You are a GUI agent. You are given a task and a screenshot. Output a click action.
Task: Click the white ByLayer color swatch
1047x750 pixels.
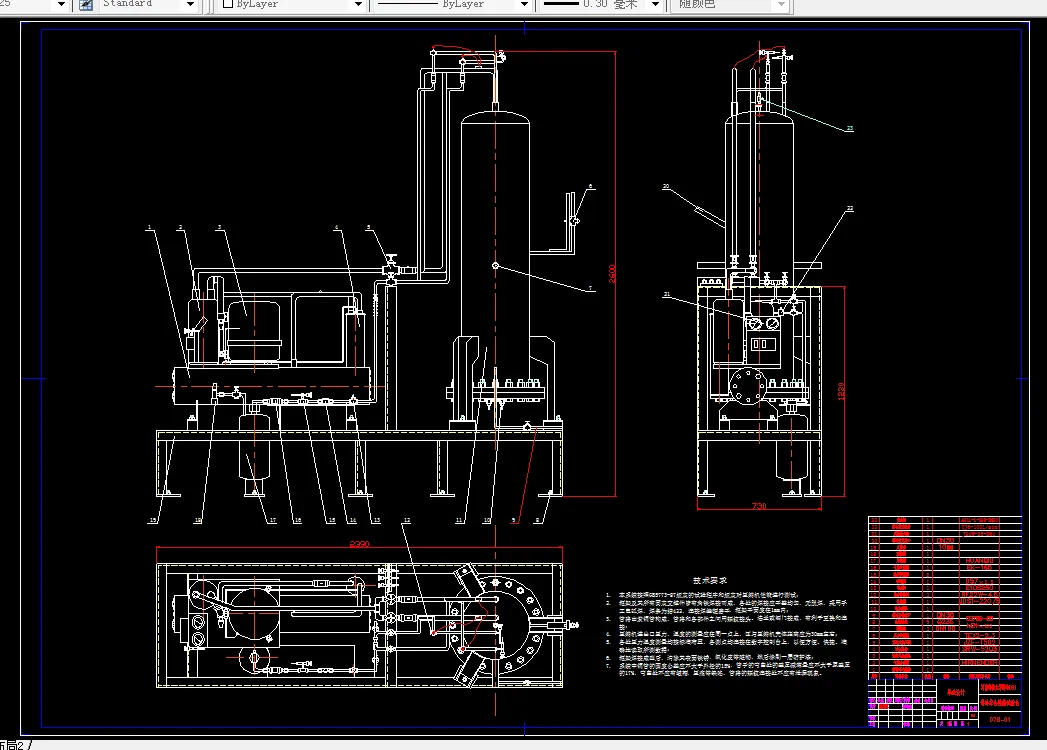(x=228, y=4)
